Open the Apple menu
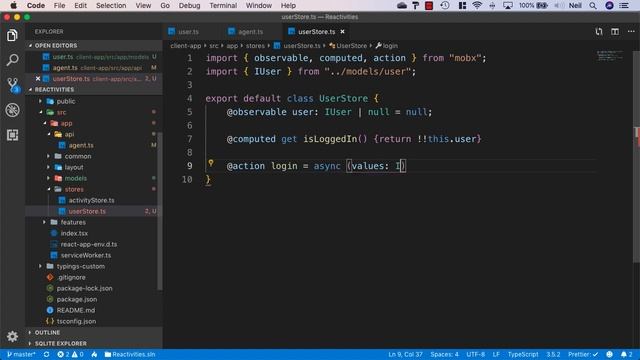This screenshot has width=640, height=360. coord(13,5)
